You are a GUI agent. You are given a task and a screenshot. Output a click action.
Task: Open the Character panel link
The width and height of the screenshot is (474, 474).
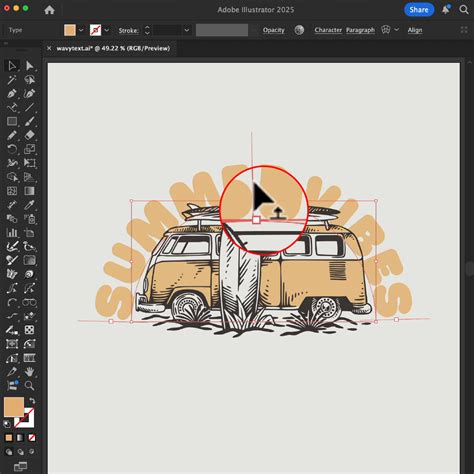point(328,30)
